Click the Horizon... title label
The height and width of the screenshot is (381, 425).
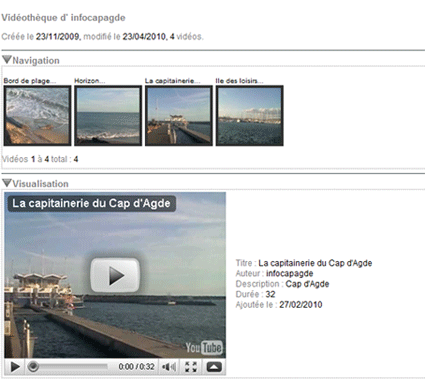[90, 81]
